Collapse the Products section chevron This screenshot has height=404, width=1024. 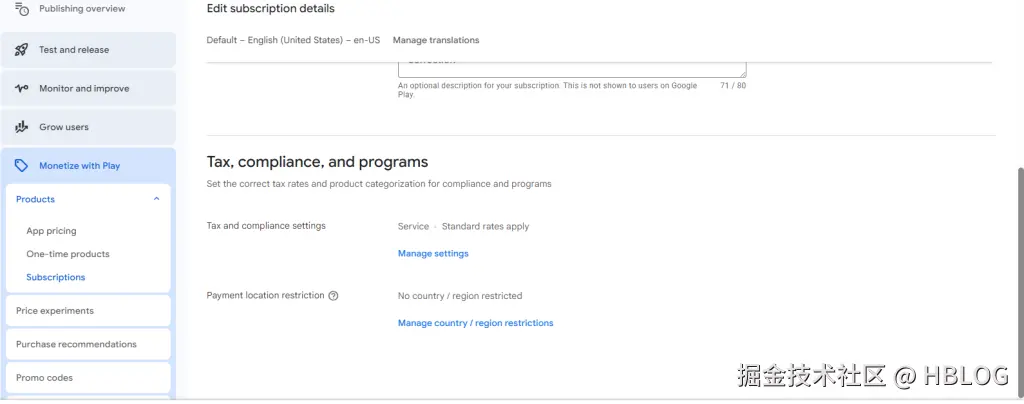click(156, 199)
